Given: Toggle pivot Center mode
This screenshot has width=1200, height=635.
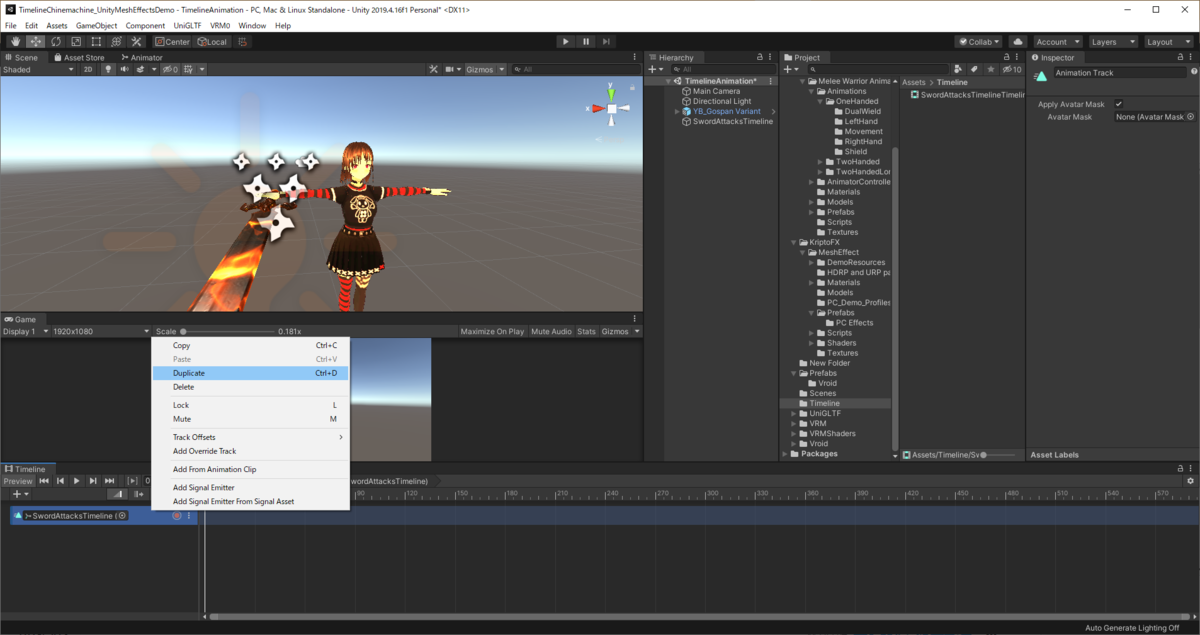Looking at the screenshot, I should pos(173,42).
